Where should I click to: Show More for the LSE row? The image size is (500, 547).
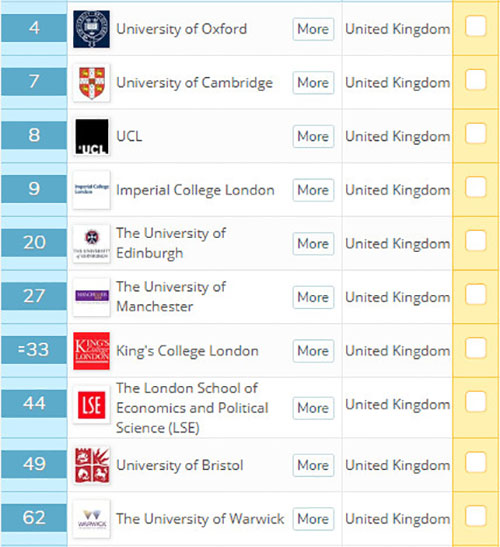point(313,408)
